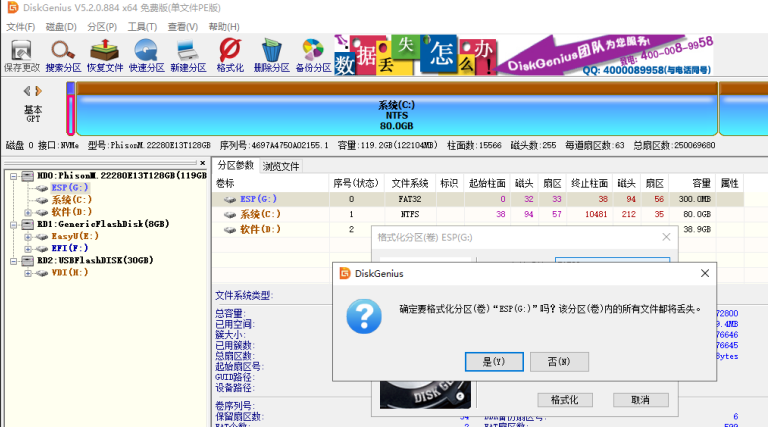Expand the 软件(D:) partition in tree
The height and width of the screenshot is (427, 768).
(28, 212)
